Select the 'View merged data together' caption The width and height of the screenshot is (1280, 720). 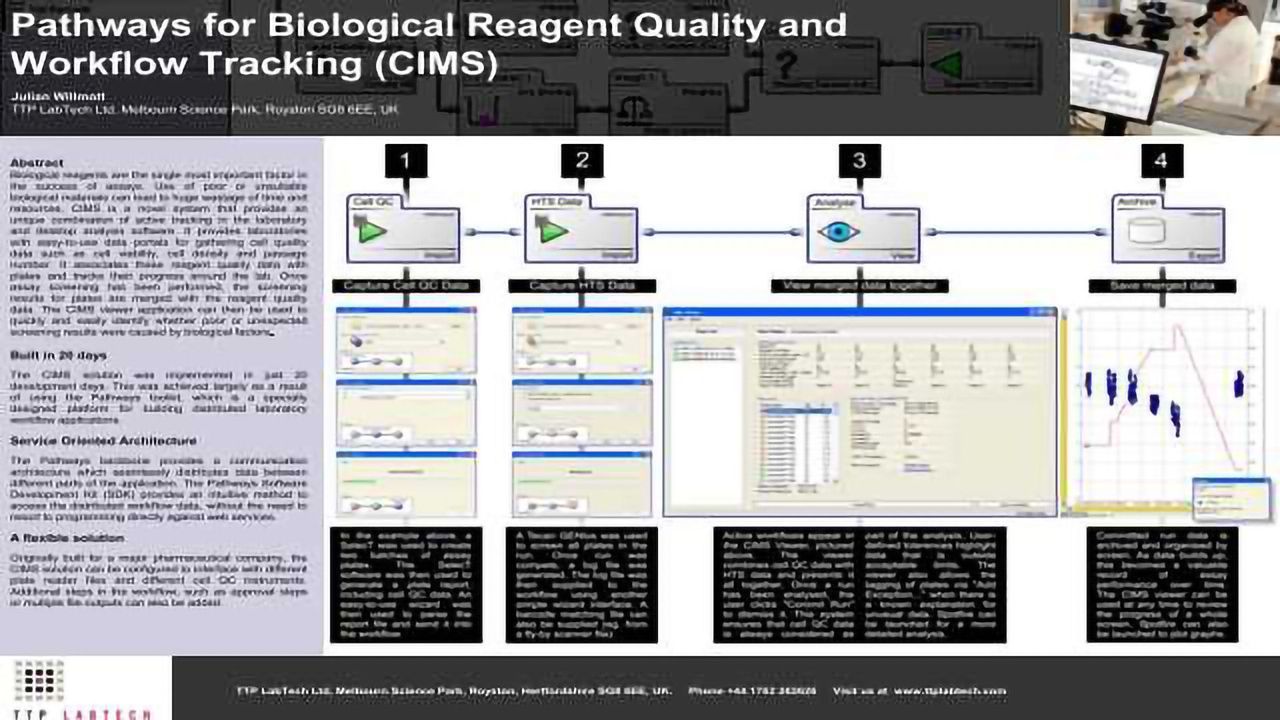pos(860,286)
